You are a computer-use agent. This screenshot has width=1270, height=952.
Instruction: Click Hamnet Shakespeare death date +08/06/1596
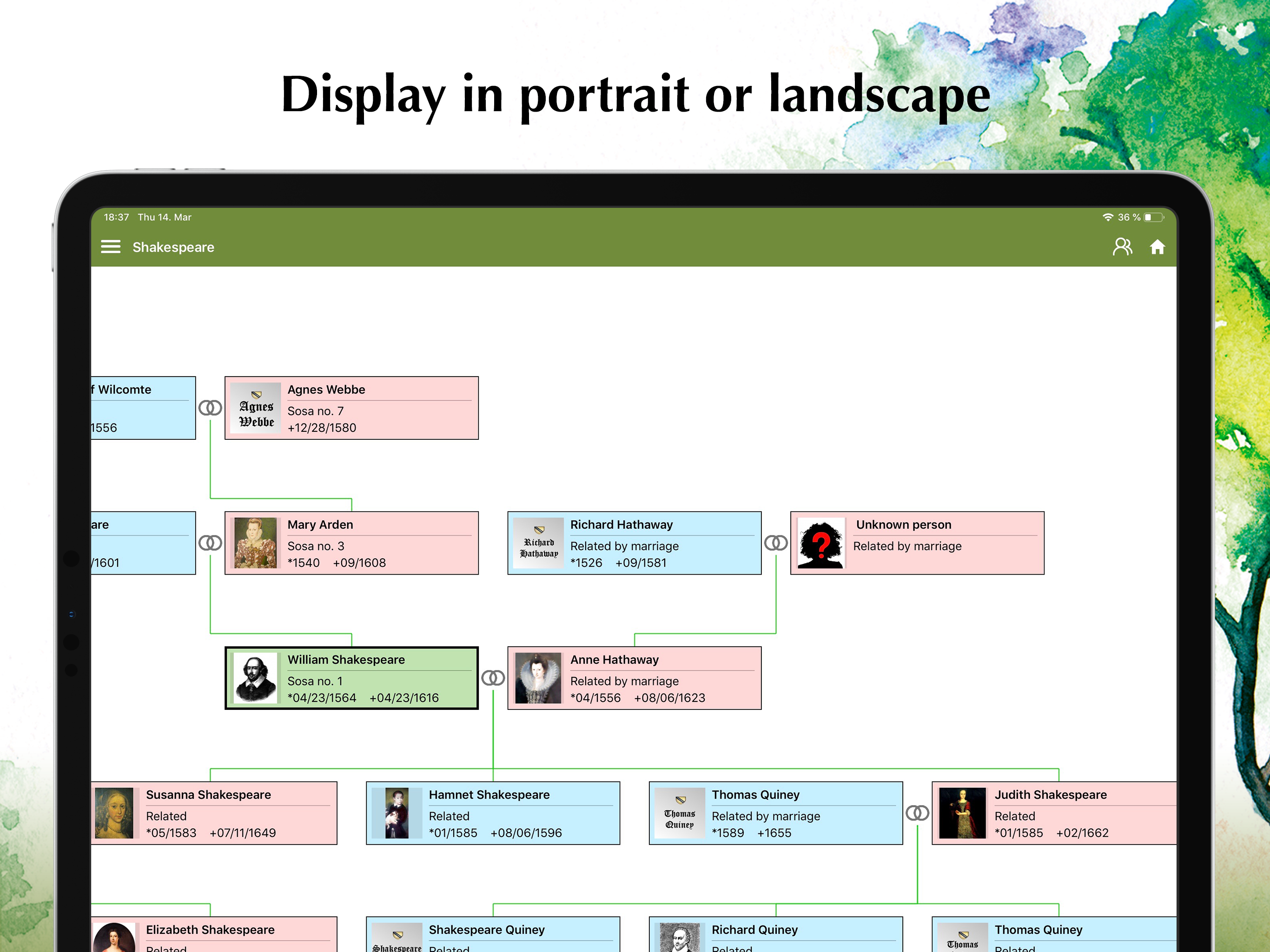click(x=526, y=833)
